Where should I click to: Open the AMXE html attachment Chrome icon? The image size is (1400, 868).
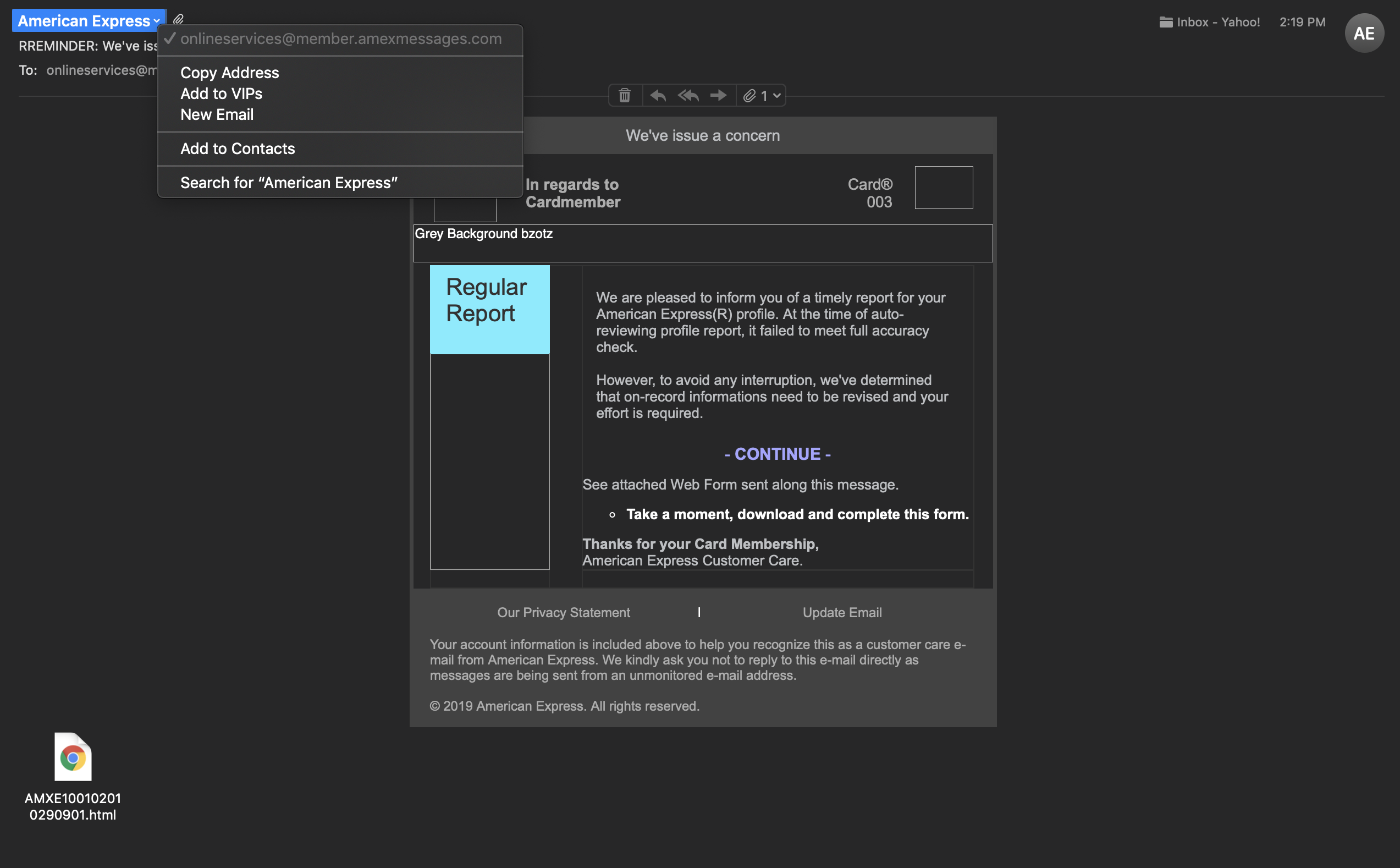(x=73, y=757)
